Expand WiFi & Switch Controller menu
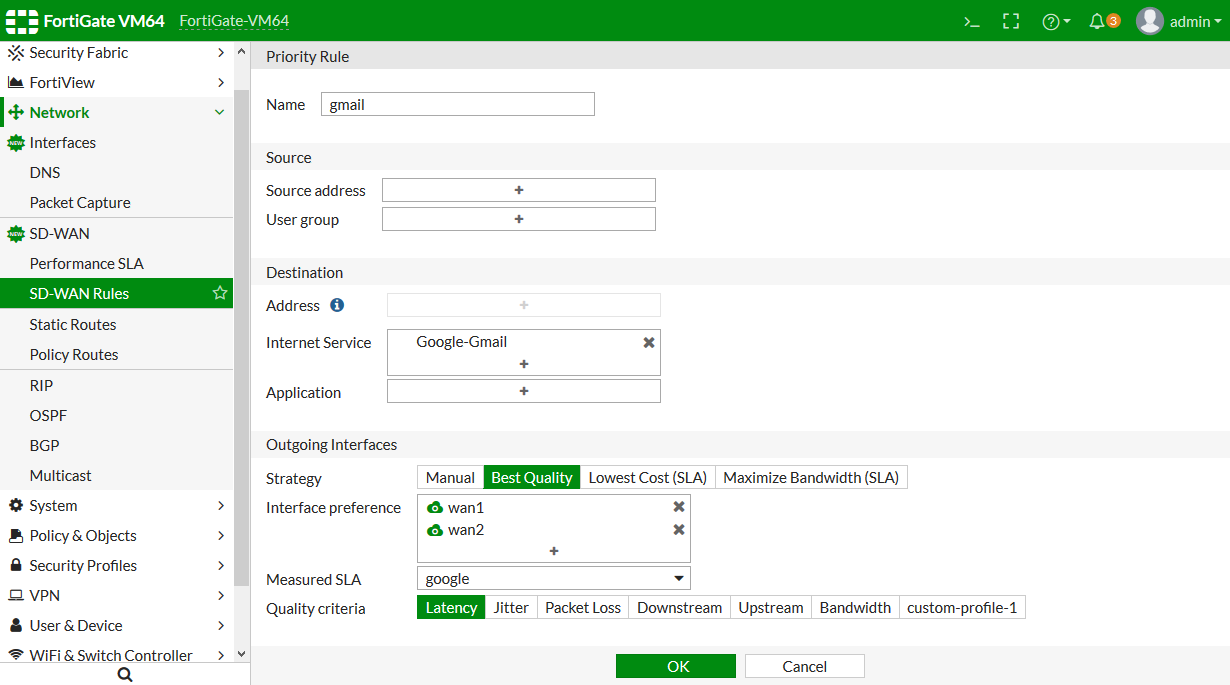Screen dimensions: 1230x685 coord(116,655)
